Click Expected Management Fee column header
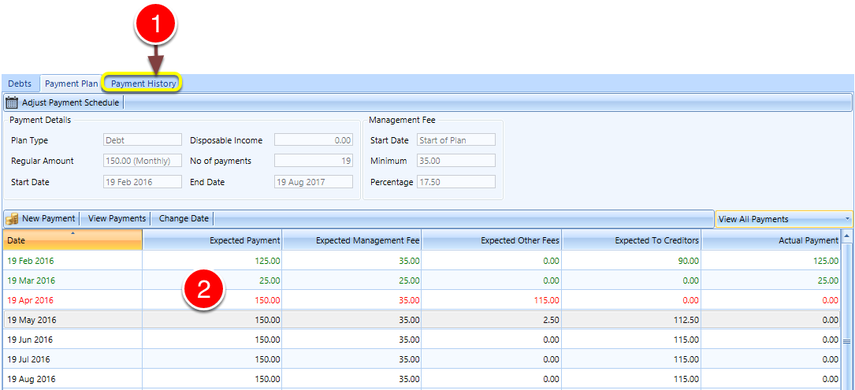855x390 pixels. pyautogui.click(x=352, y=240)
